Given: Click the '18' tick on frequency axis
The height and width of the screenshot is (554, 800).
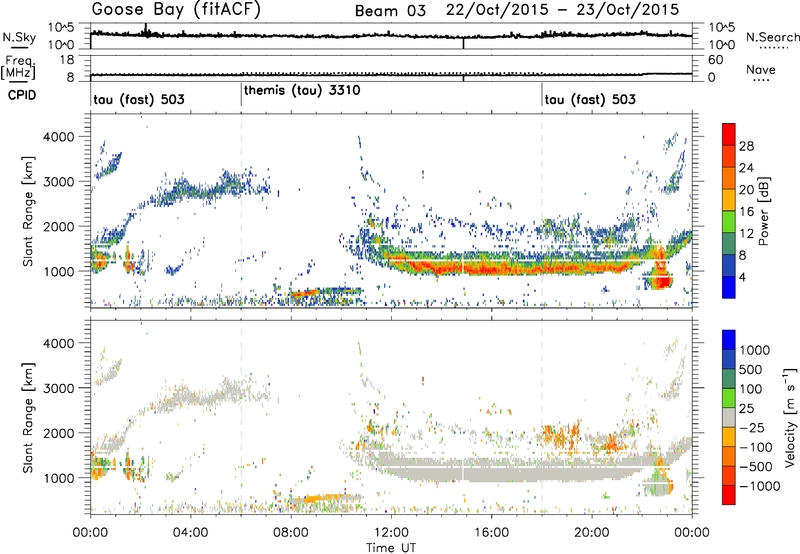Looking at the screenshot, I should coord(67,60).
